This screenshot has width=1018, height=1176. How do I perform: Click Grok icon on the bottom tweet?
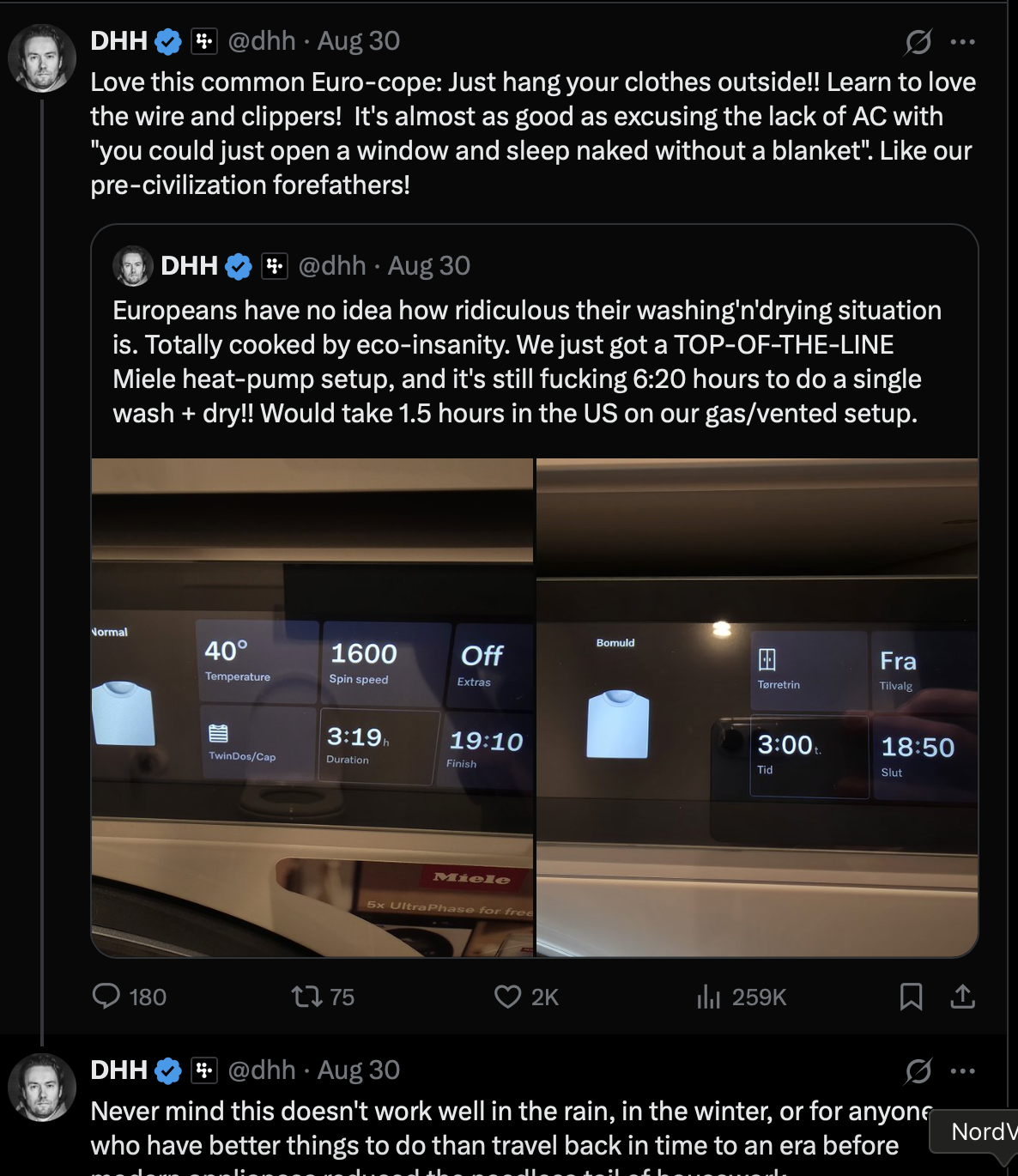[x=918, y=1070]
